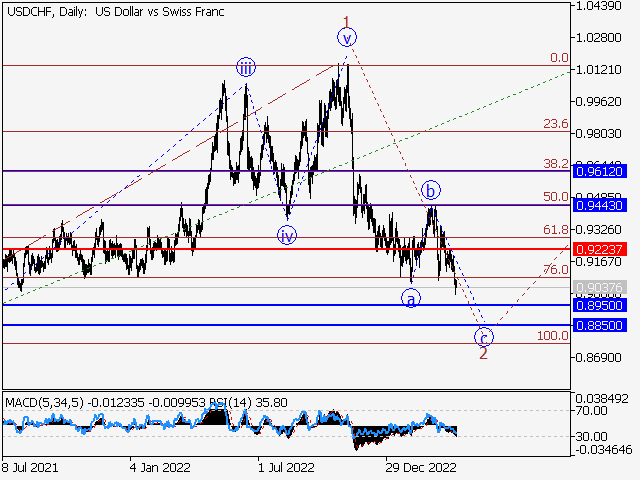This screenshot has height=480, width=640.
Task: Click the 1.01210 price axis value
Action: click(x=598, y=69)
